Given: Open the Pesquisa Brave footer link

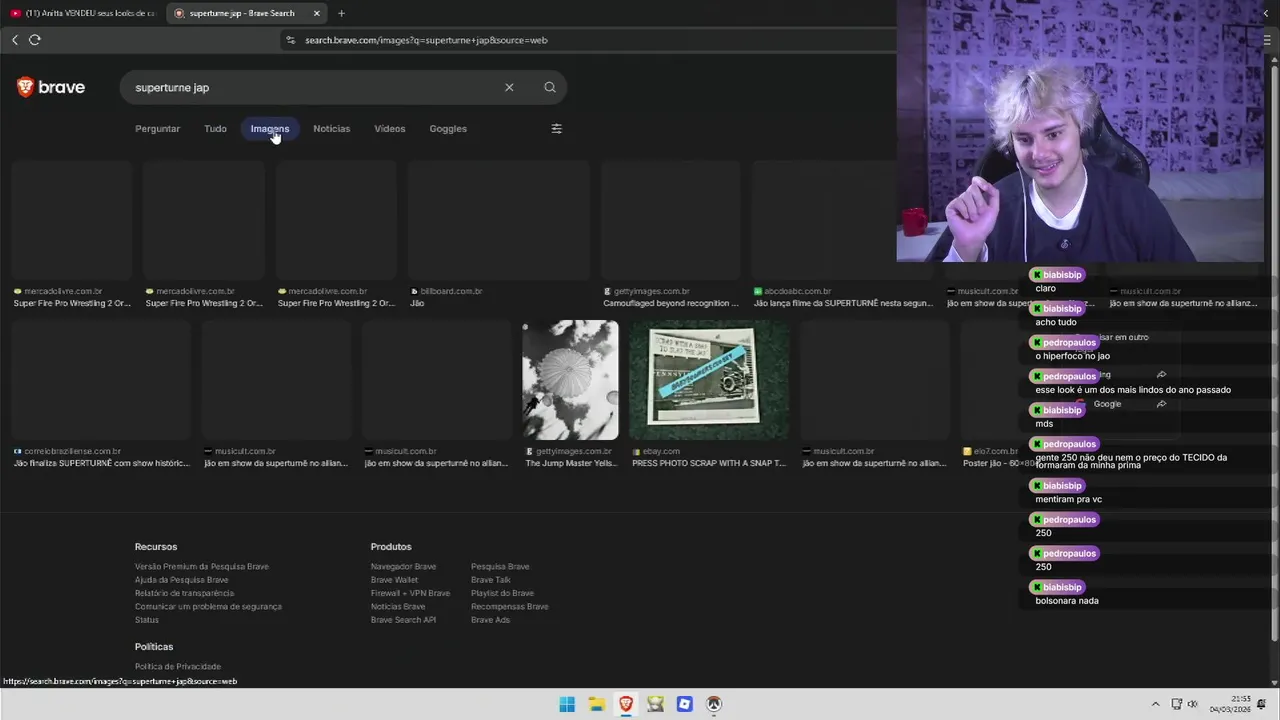Looking at the screenshot, I should [x=500, y=567].
